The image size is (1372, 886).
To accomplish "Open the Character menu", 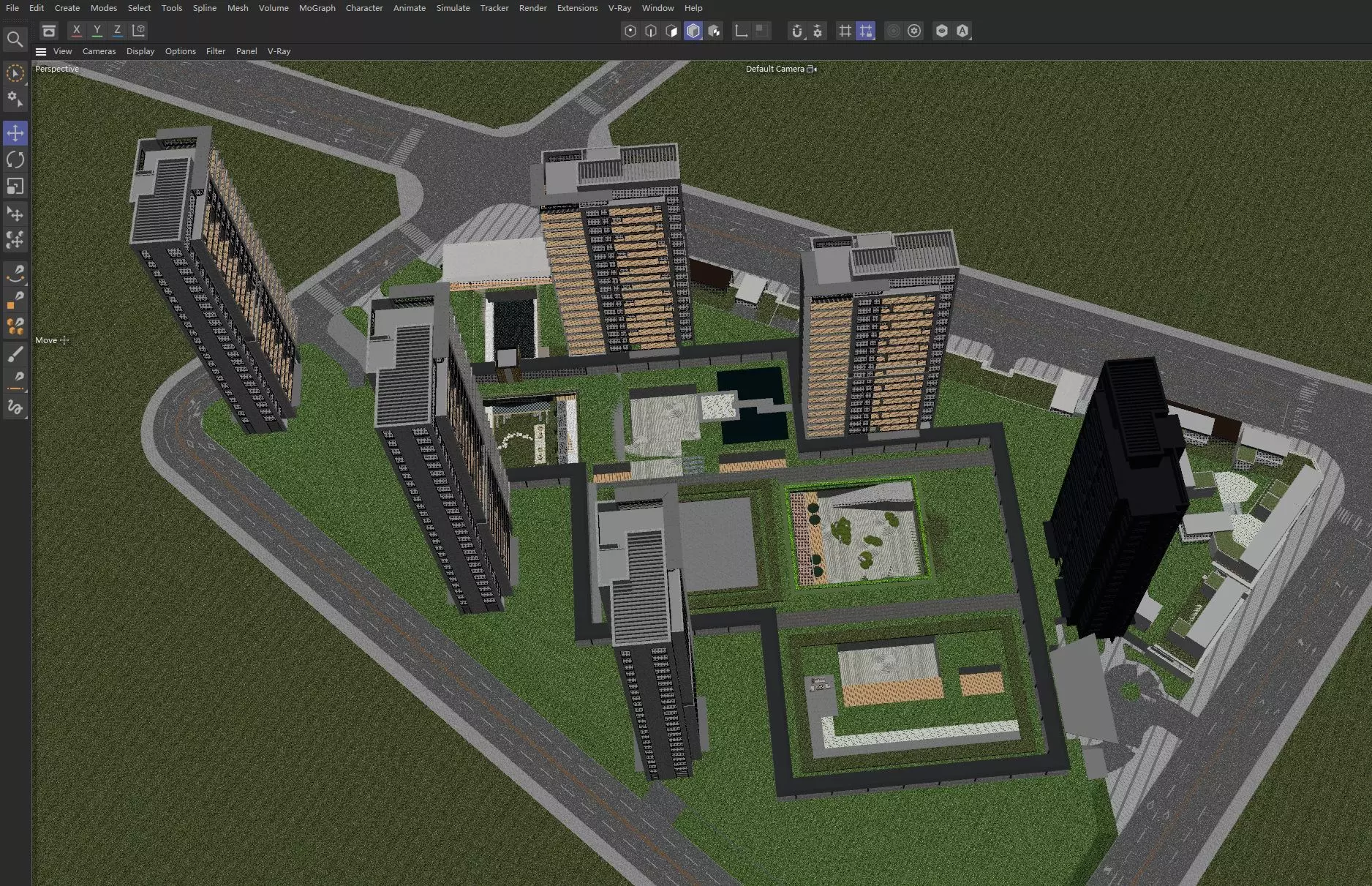I will click(x=364, y=8).
